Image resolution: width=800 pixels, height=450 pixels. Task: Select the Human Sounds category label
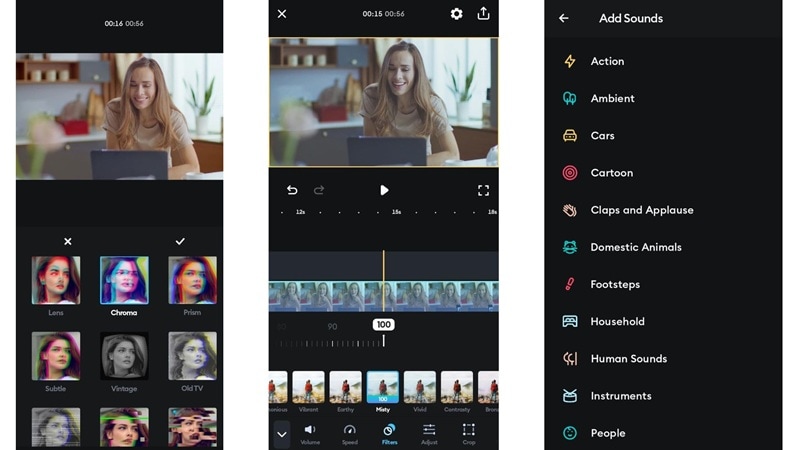629,359
